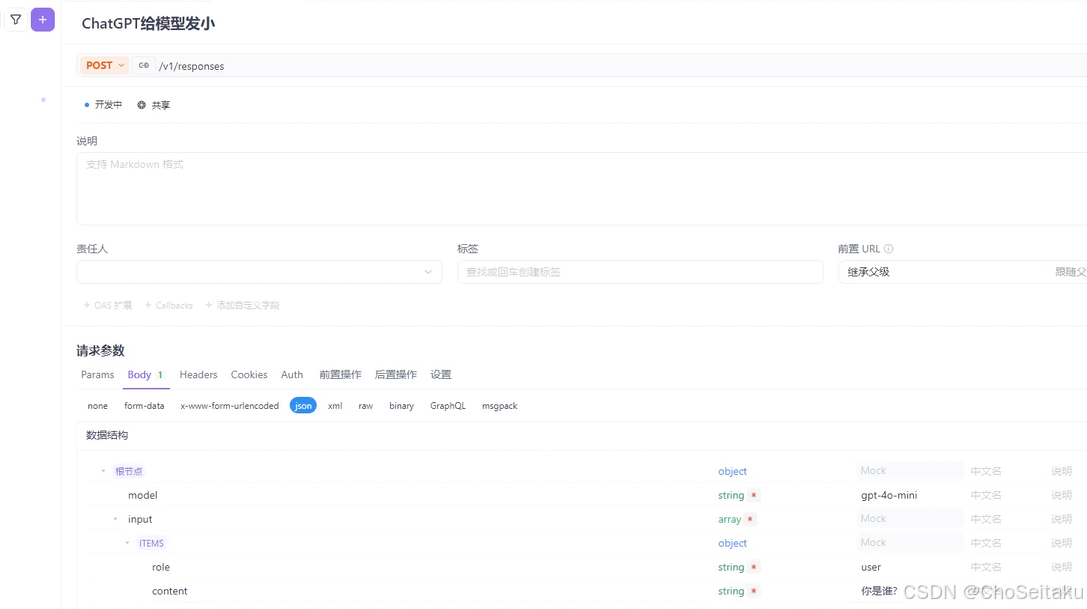Image resolution: width=1087 pixels, height=609 pixels.
Task: Click the 标签 tag search field
Action: tap(640, 272)
